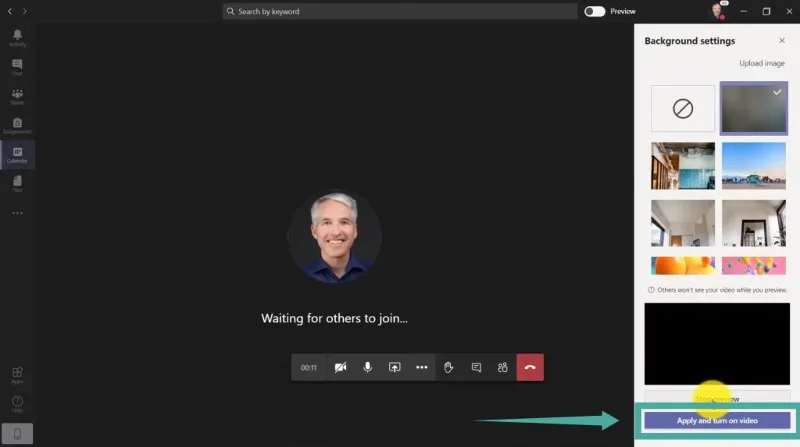Image resolution: width=800 pixels, height=447 pixels.
Task: Hang up the call
Action: tap(530, 367)
